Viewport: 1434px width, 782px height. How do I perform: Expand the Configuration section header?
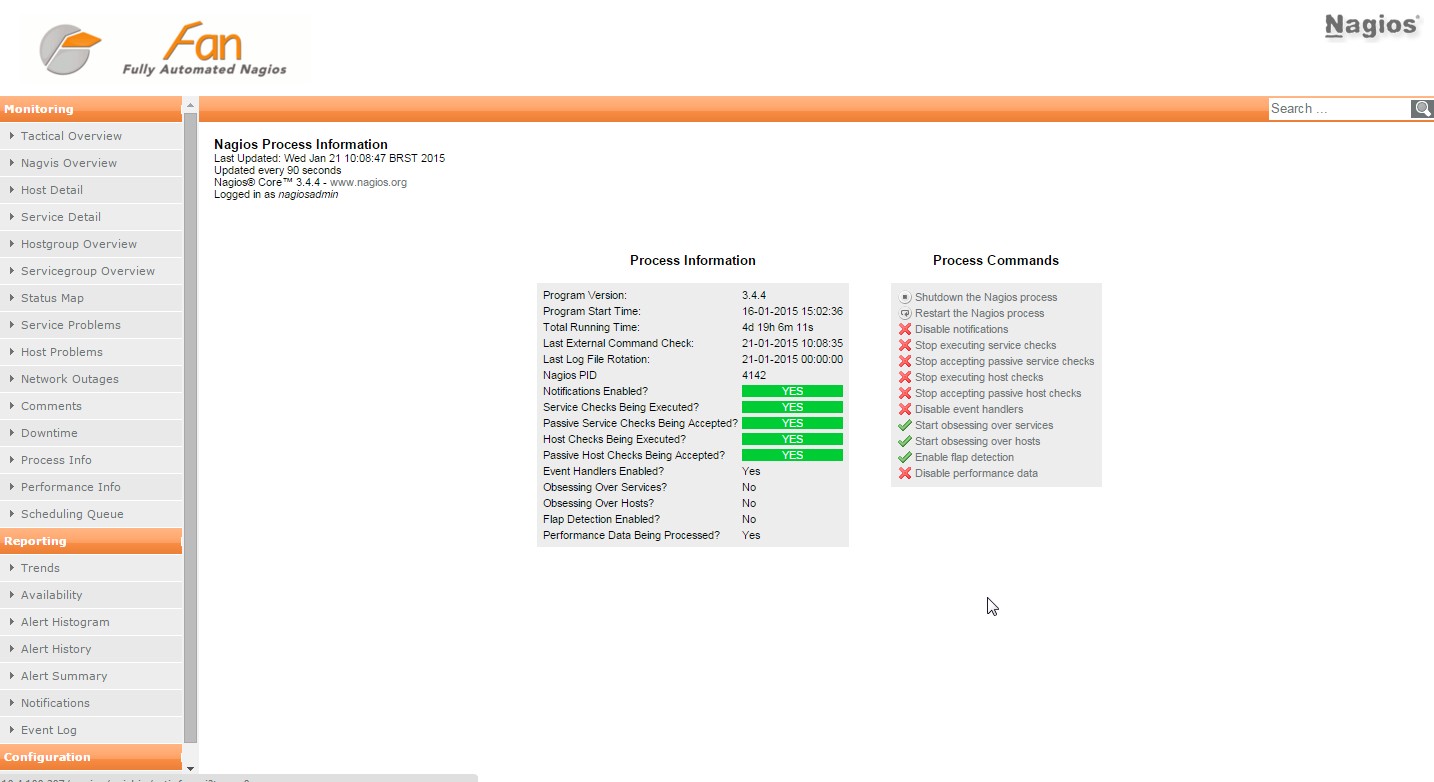click(x=91, y=757)
